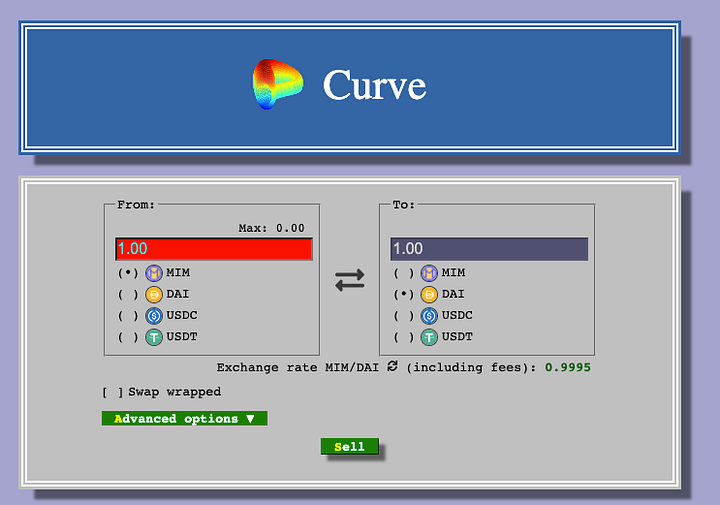The width and height of the screenshot is (720, 505).
Task: Click the USDC token icon under To
Action: pyautogui.click(x=429, y=316)
